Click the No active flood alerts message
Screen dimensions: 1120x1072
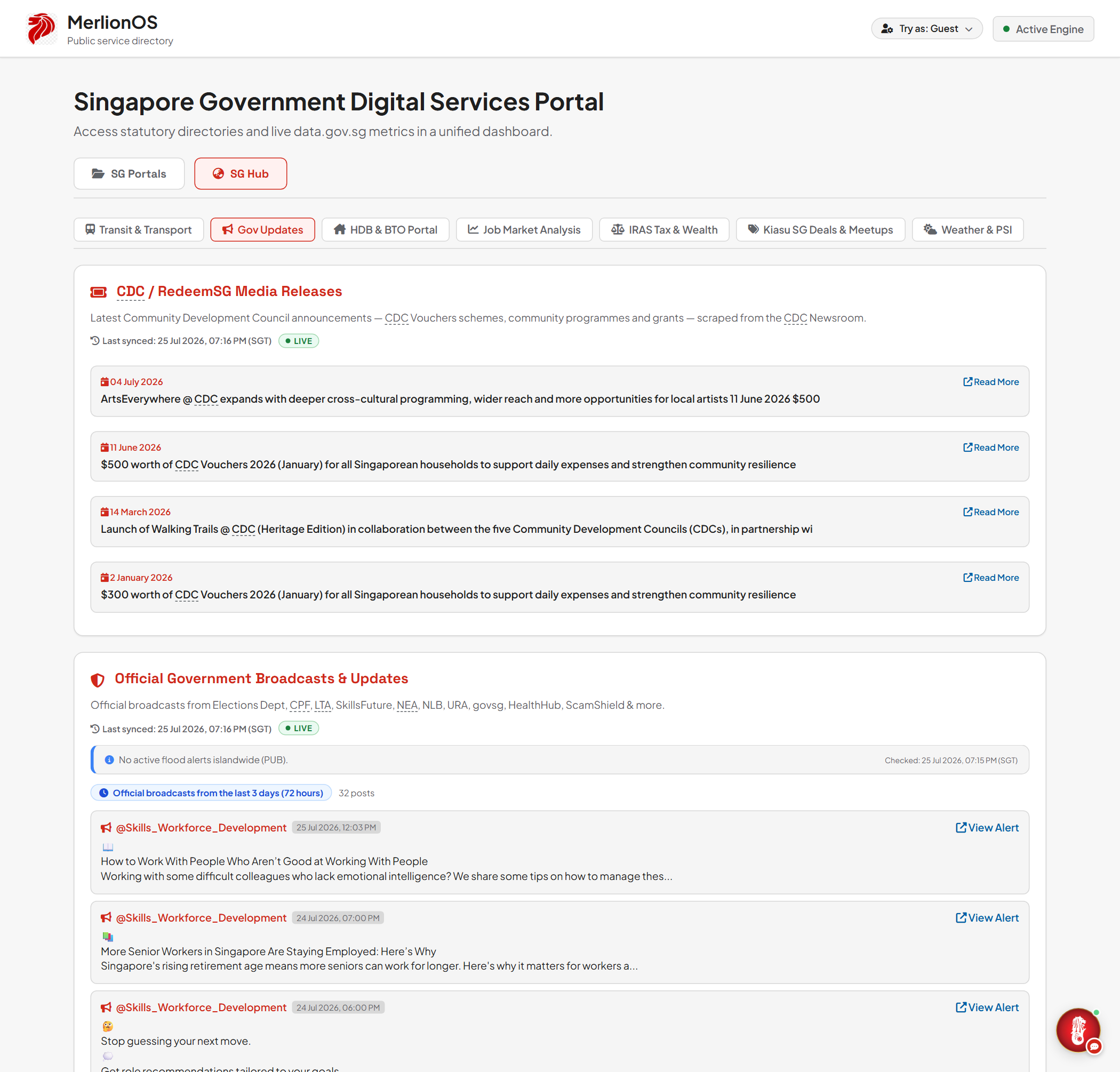[203, 760]
